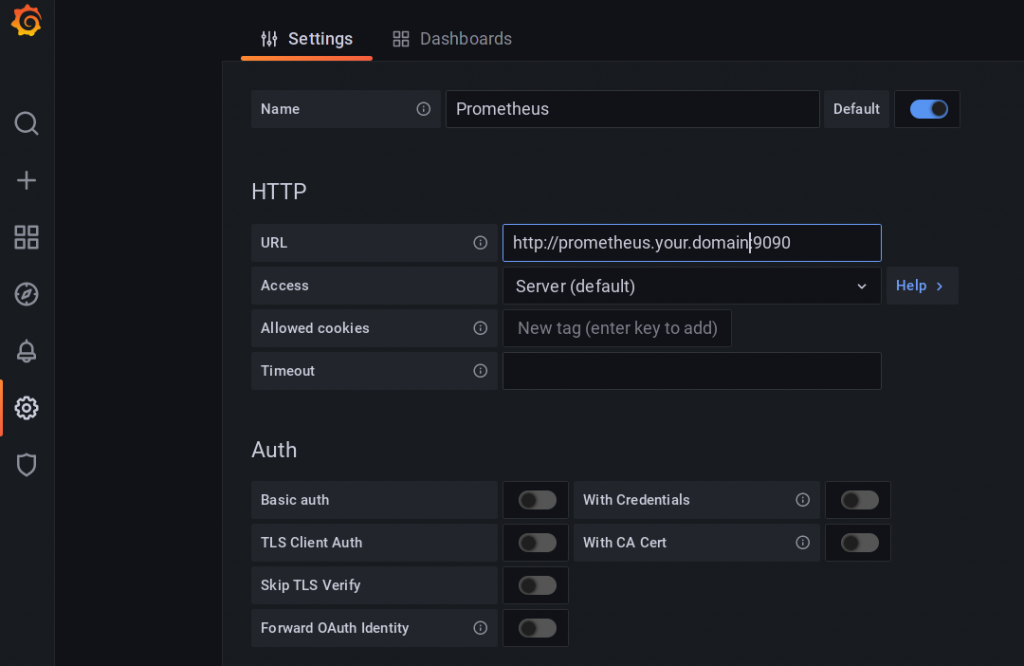Screen dimensions: 1024x666
Task: Click the info icon beside Forward OAuth Identity
Action: pyautogui.click(x=481, y=628)
